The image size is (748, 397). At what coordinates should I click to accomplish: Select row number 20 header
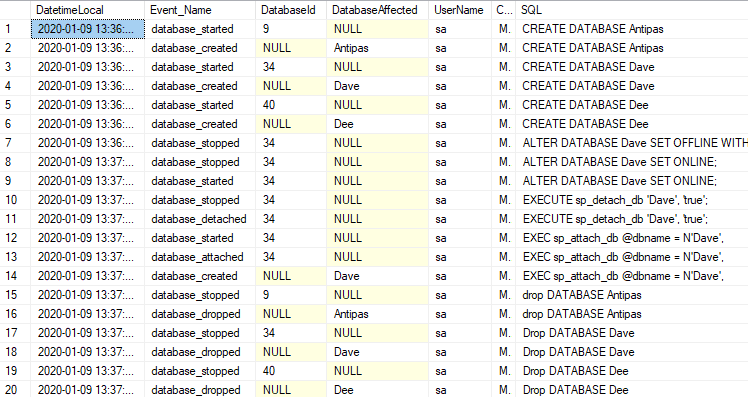coord(16,390)
